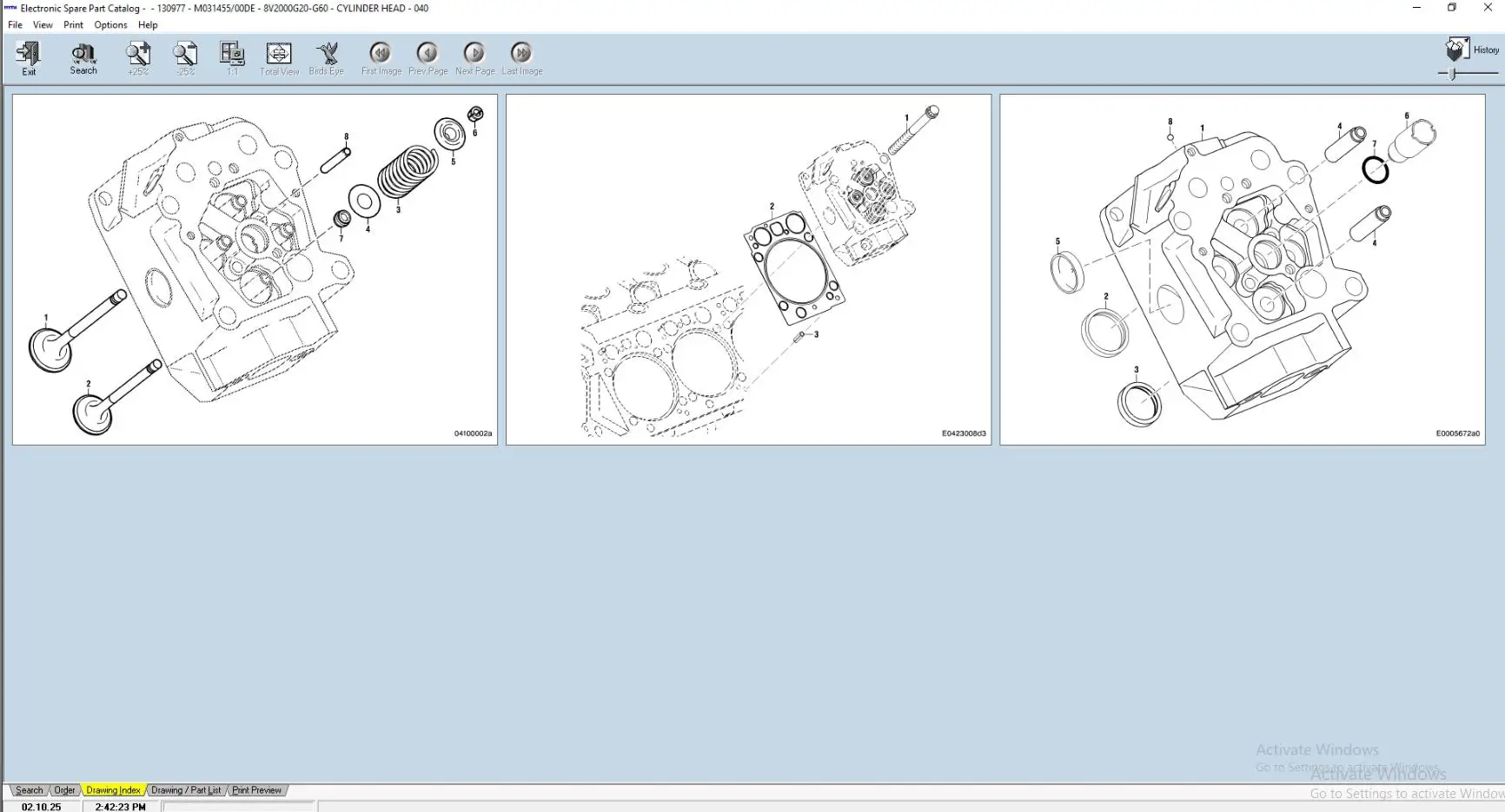Viewport: 1505px width, 812px height.
Task: Go to the Next Page of drawings
Action: click(x=474, y=54)
